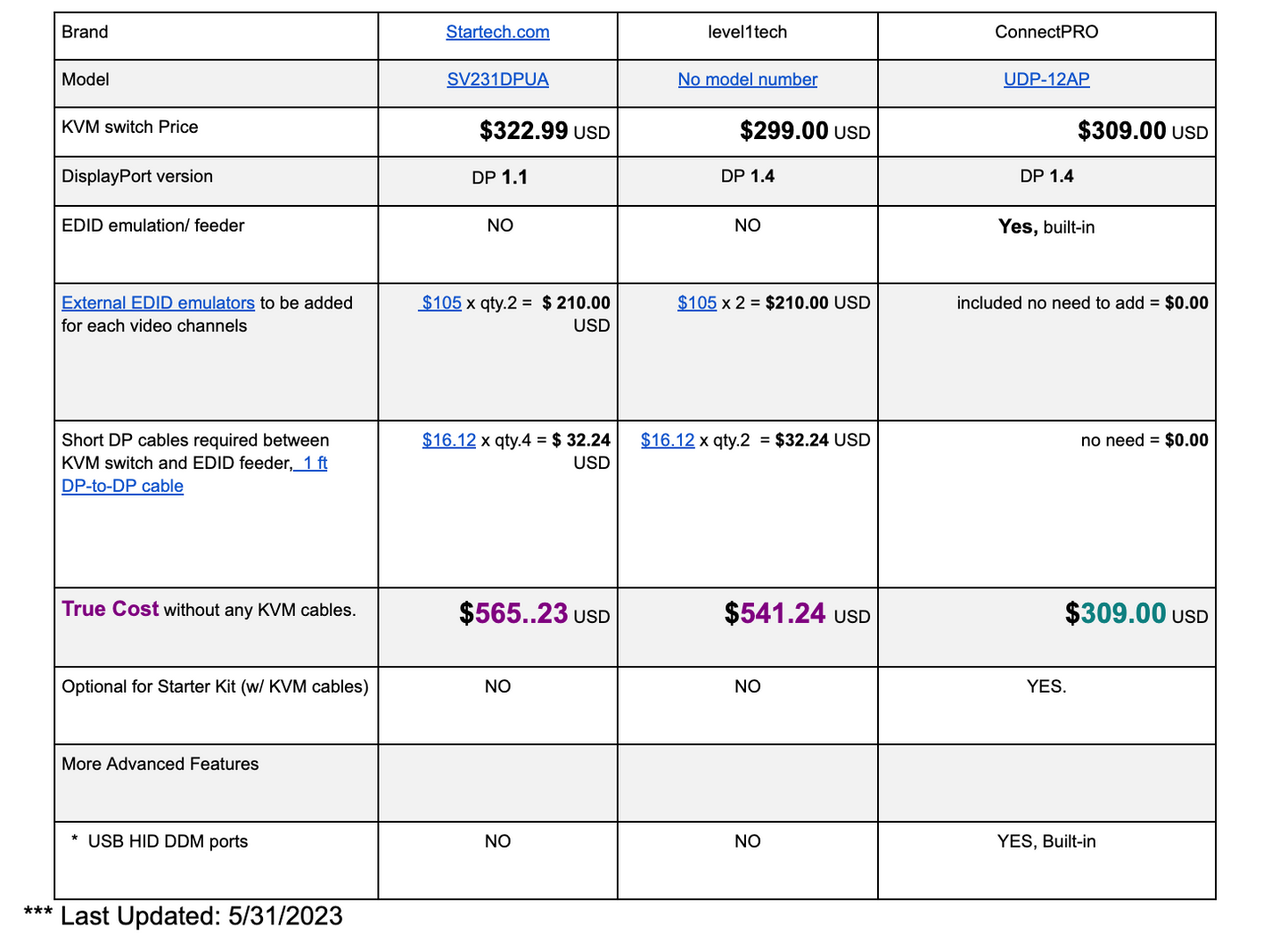Click the "USB HID DDM ports" row label
The image size is (1288, 952).
[168, 841]
